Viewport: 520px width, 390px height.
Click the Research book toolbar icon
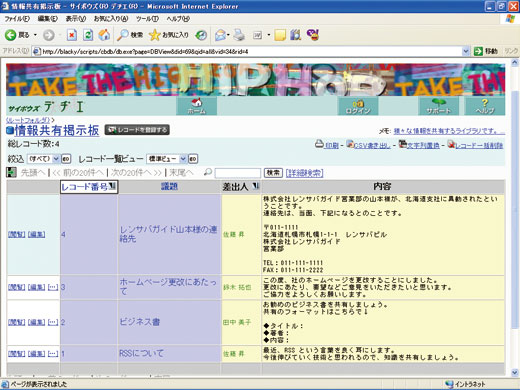(x=295, y=35)
